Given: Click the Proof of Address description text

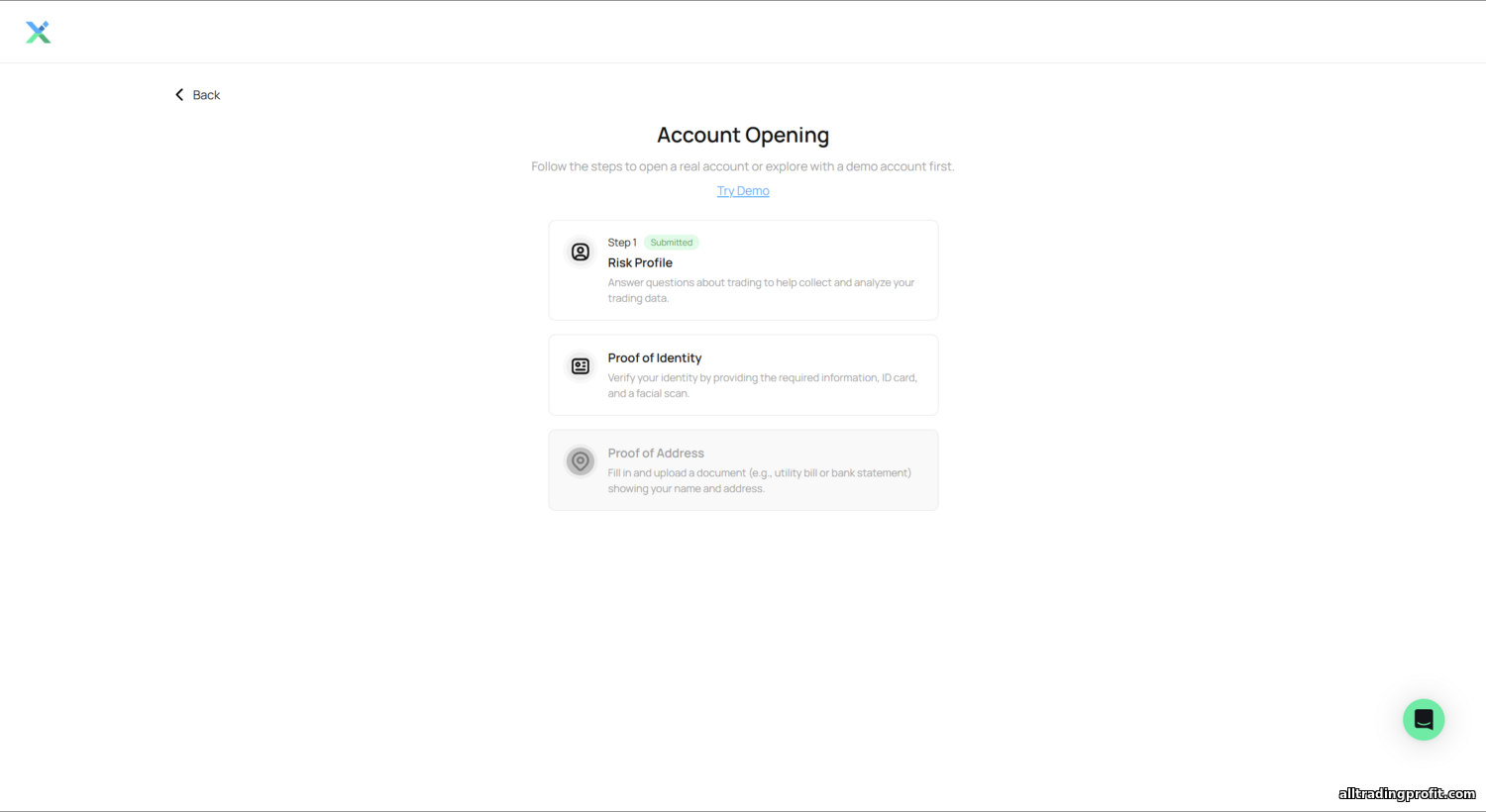Looking at the screenshot, I should click(x=760, y=480).
